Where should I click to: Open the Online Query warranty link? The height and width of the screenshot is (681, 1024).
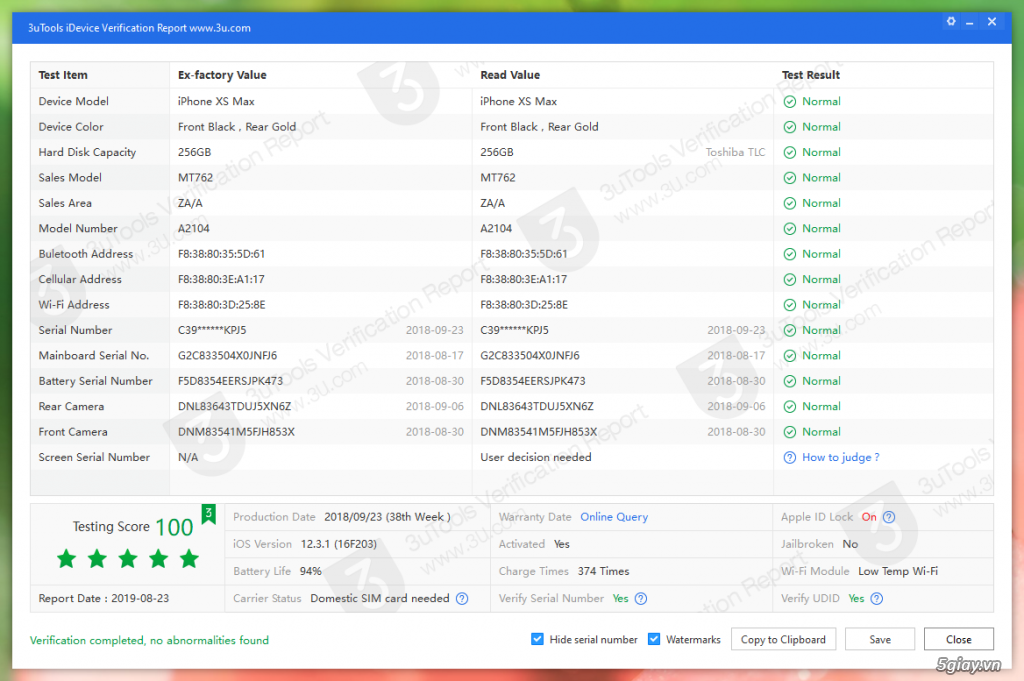[614, 517]
